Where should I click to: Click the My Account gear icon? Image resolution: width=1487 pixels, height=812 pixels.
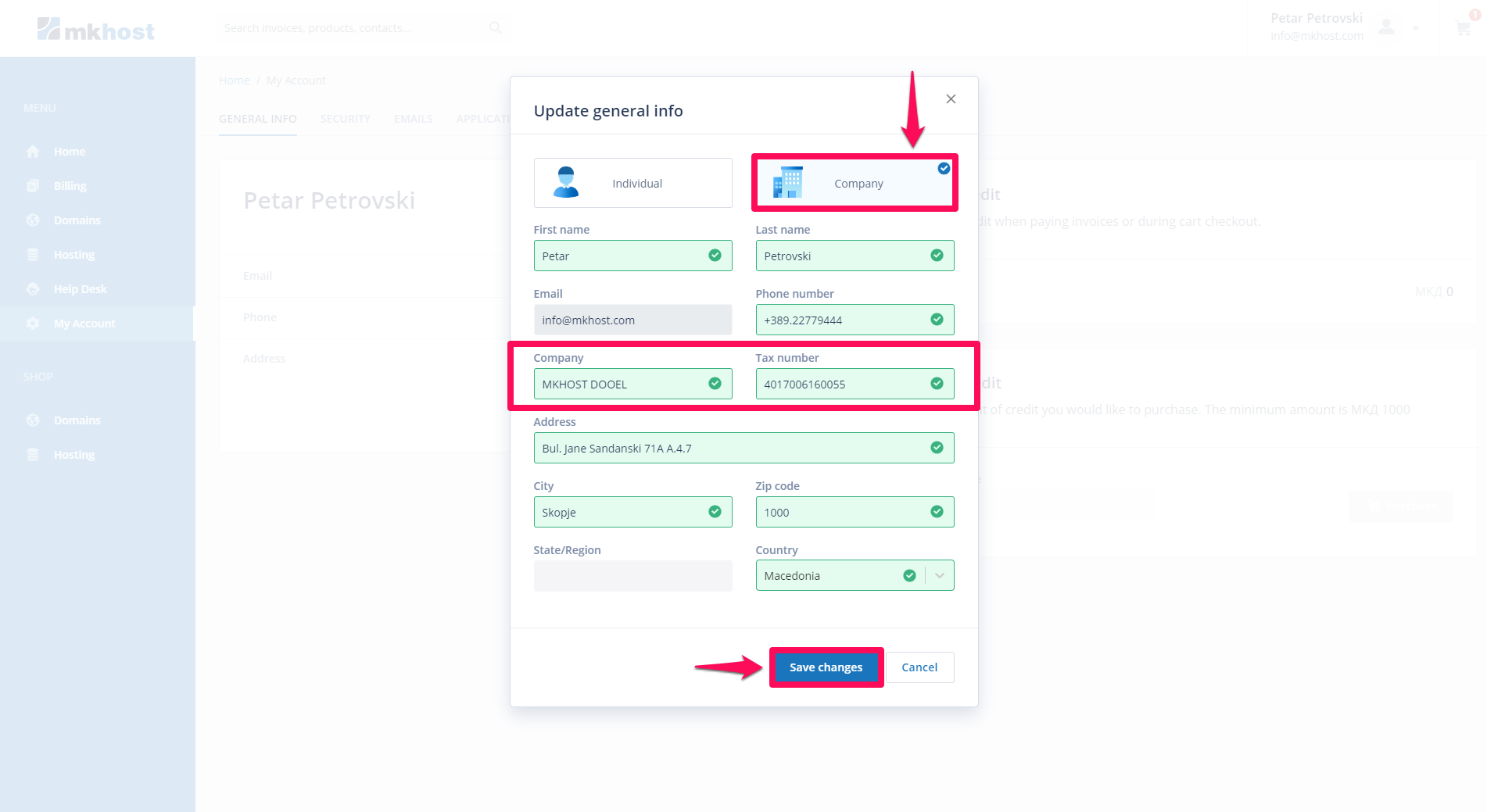pos(33,324)
